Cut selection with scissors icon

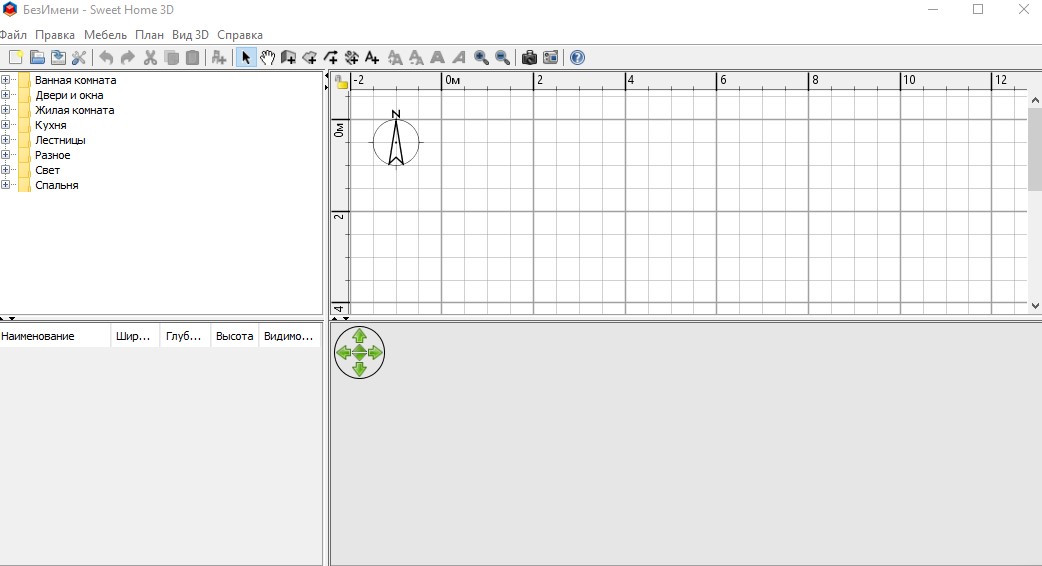click(x=150, y=58)
